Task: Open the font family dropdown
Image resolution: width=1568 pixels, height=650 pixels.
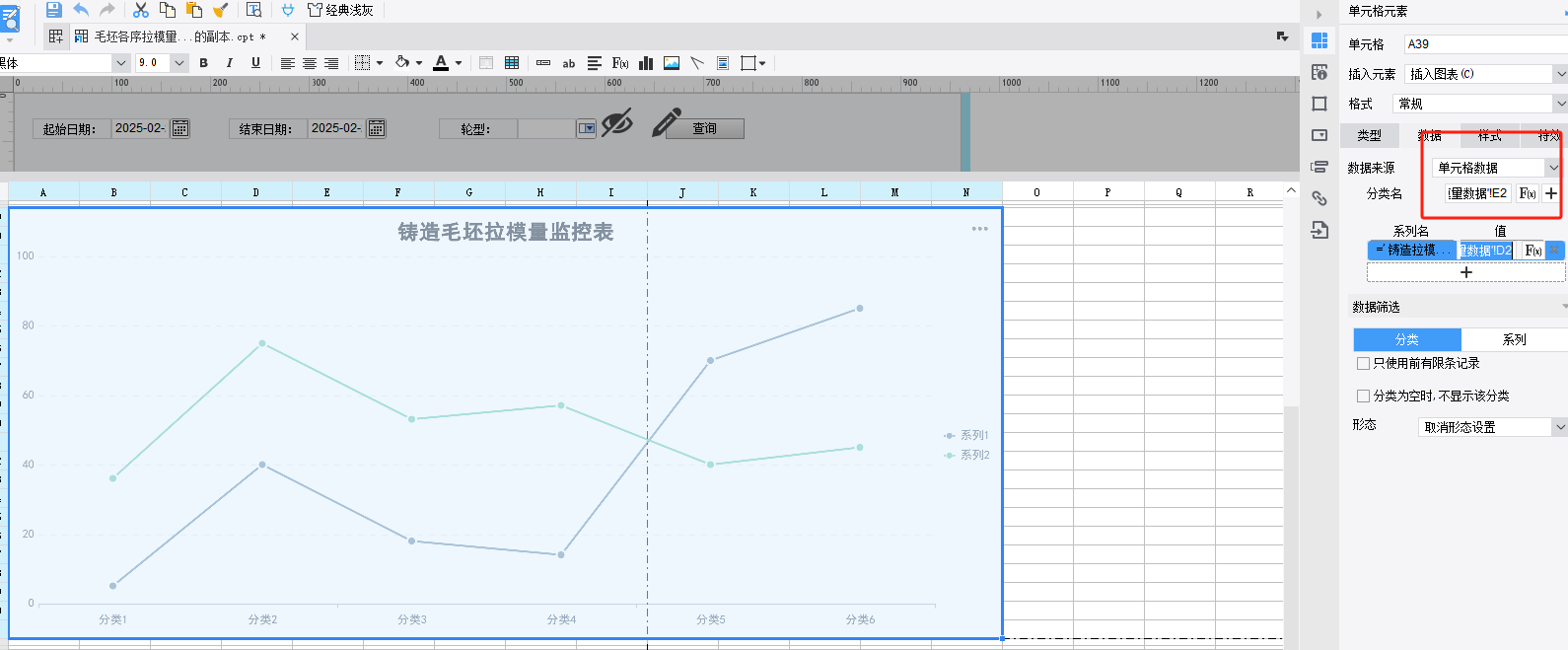Action: pos(121,63)
